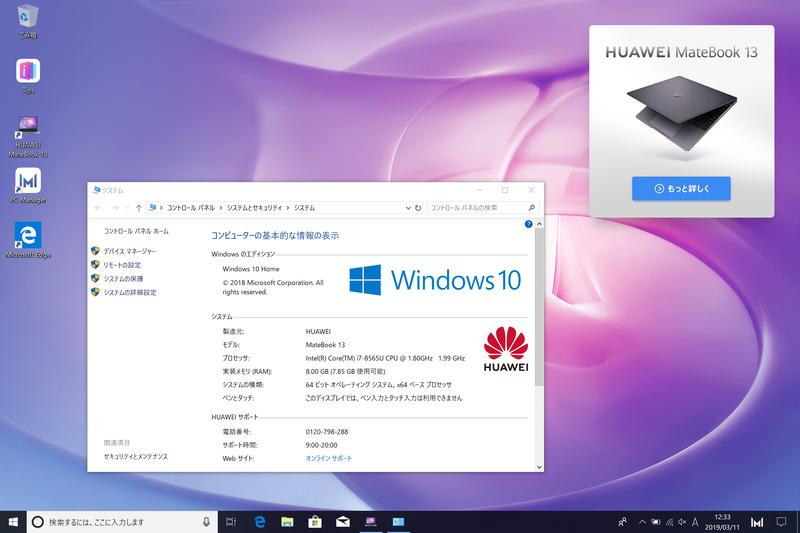Open システムの保護 link
The image size is (800, 533).
(123, 278)
